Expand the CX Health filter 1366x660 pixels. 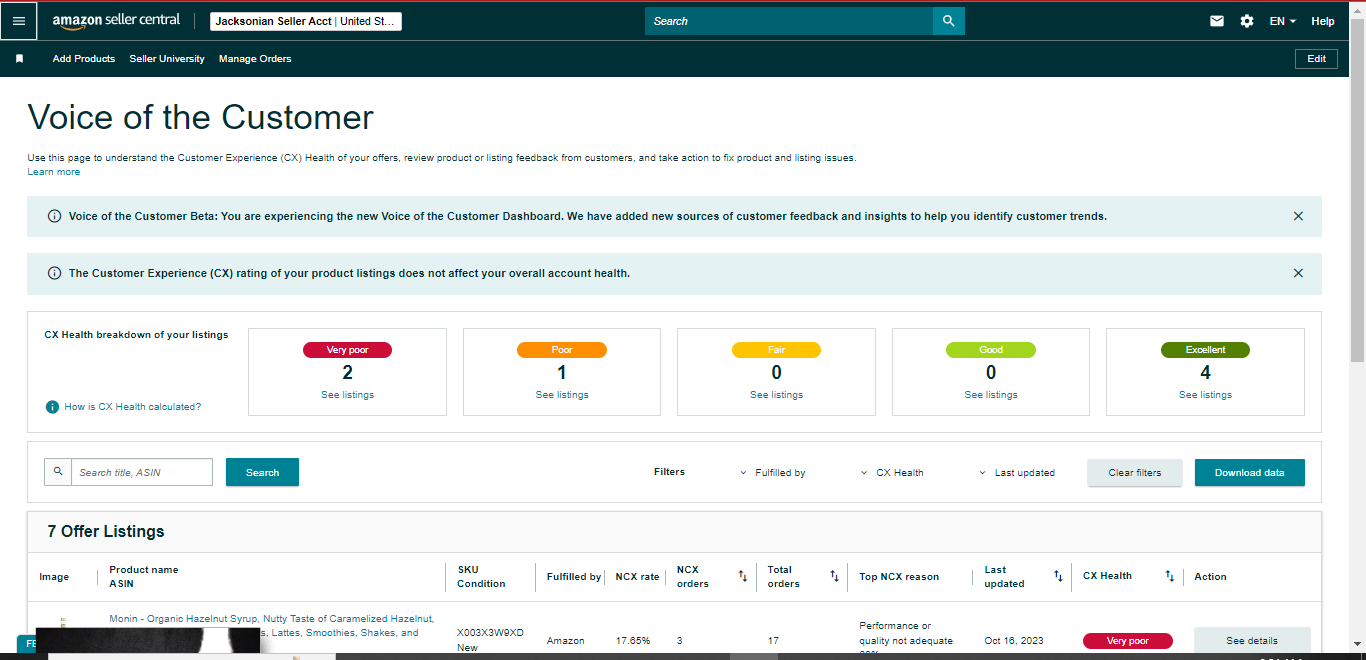(892, 473)
